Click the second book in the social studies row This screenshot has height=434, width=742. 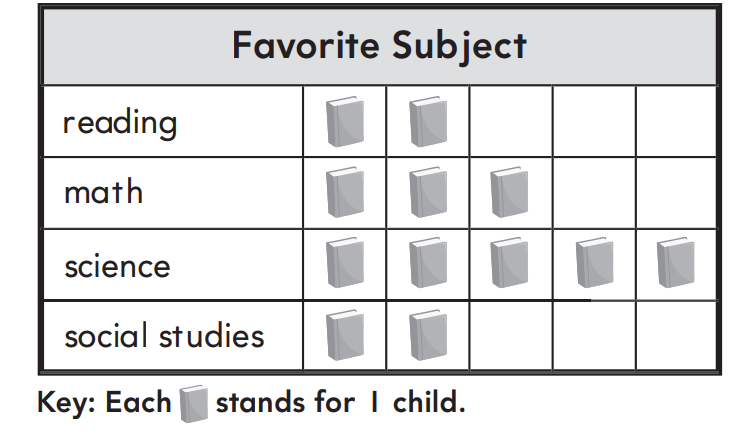point(428,335)
